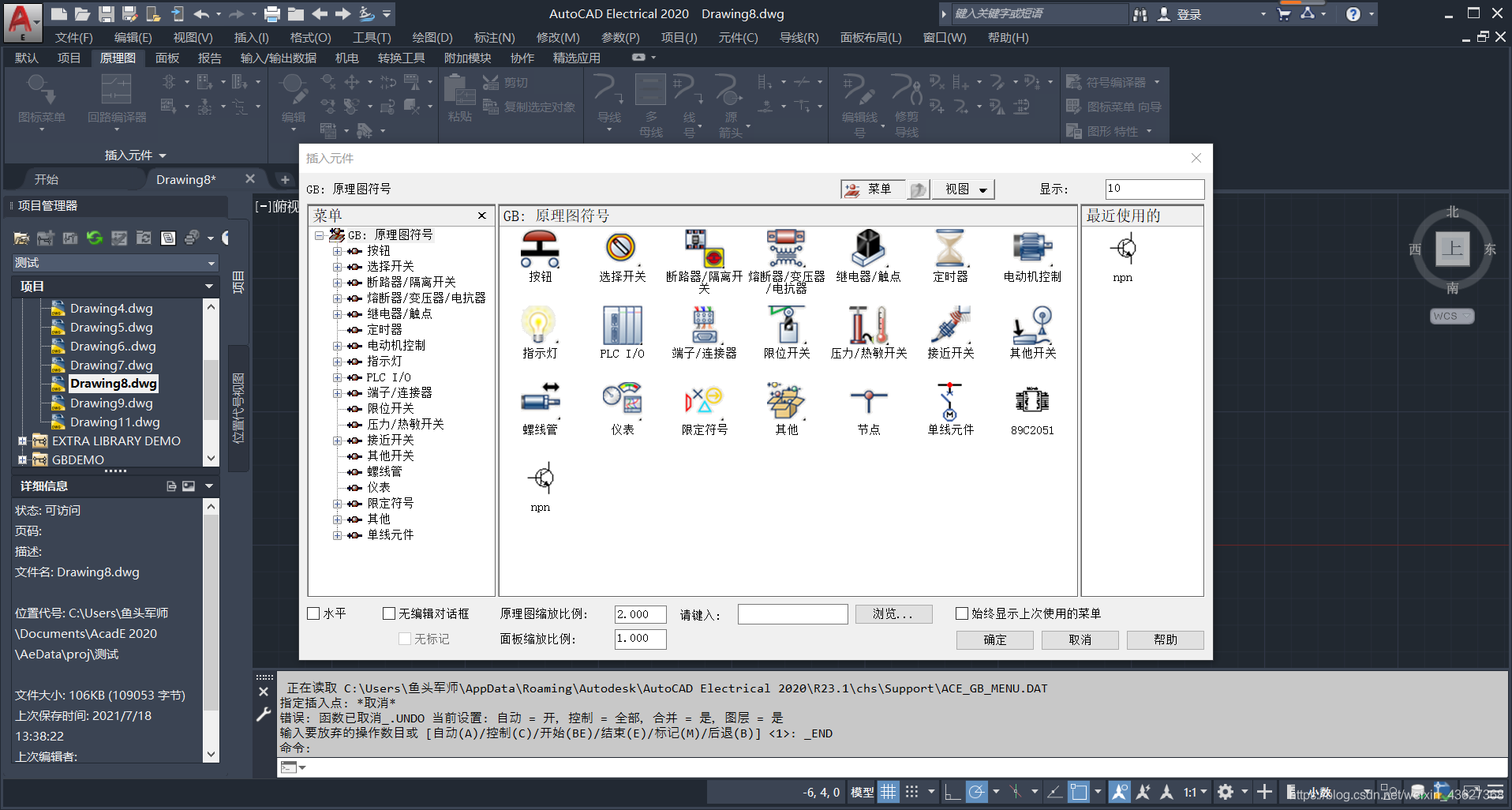
Task: Open the 熔断器/变压器/电抗器 icon
Action: 786,249
